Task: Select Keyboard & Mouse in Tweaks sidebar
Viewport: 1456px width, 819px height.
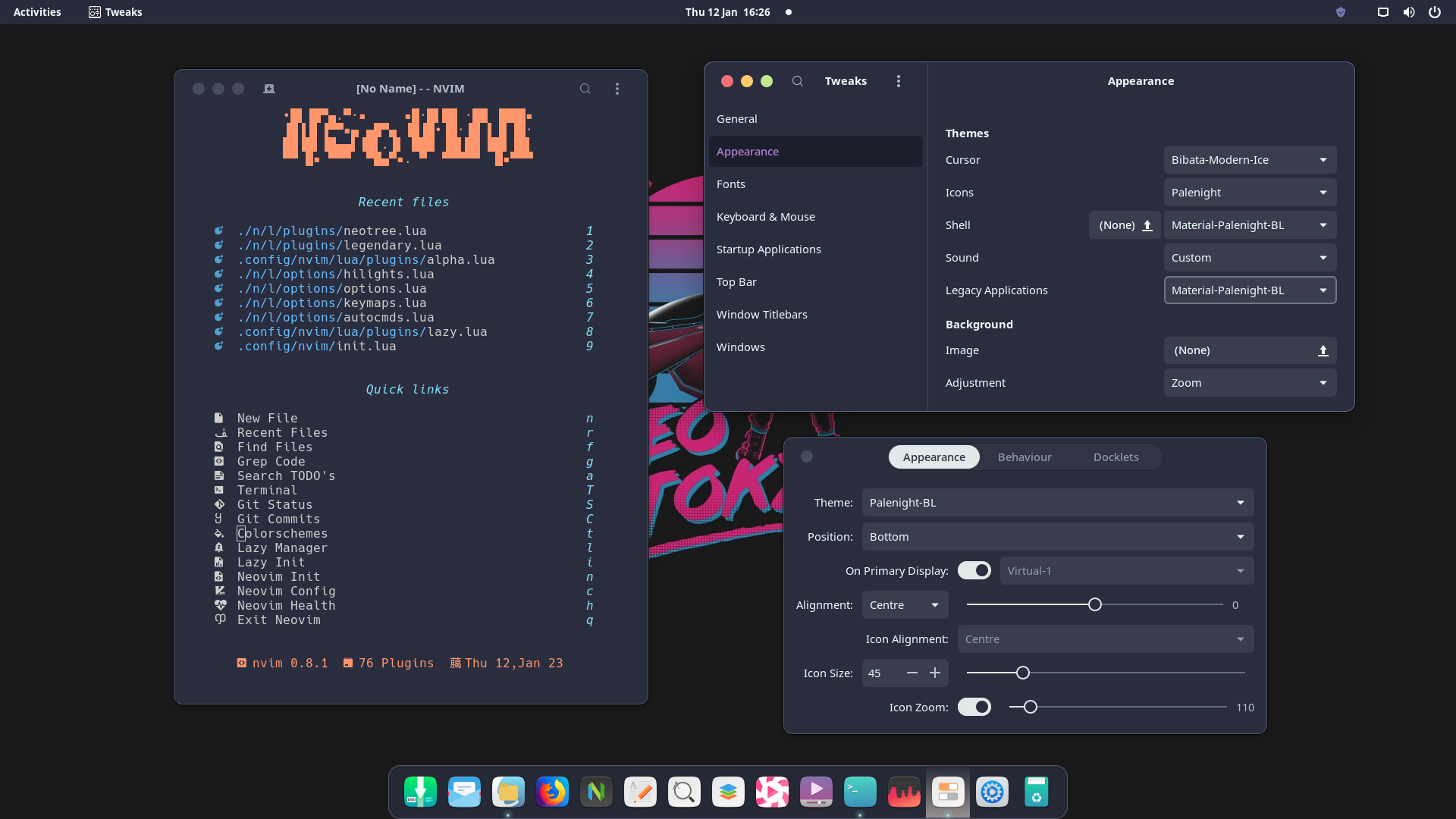Action: (815, 217)
